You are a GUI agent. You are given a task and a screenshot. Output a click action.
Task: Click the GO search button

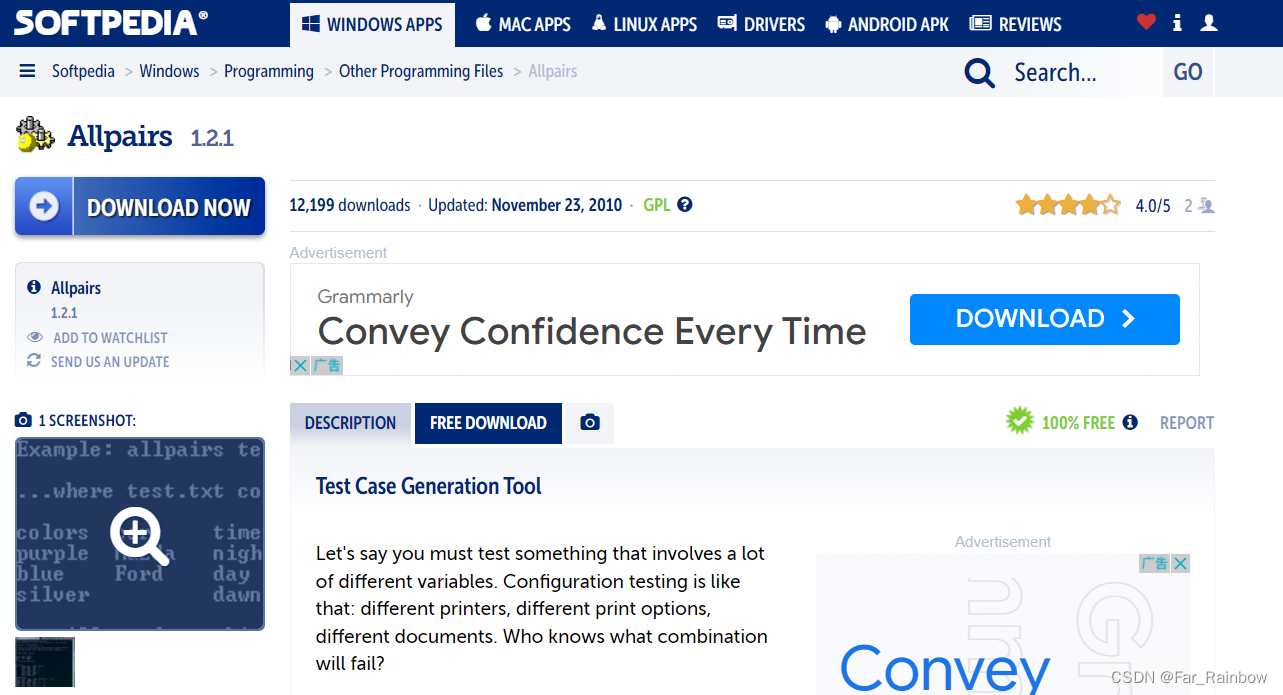coord(1188,72)
